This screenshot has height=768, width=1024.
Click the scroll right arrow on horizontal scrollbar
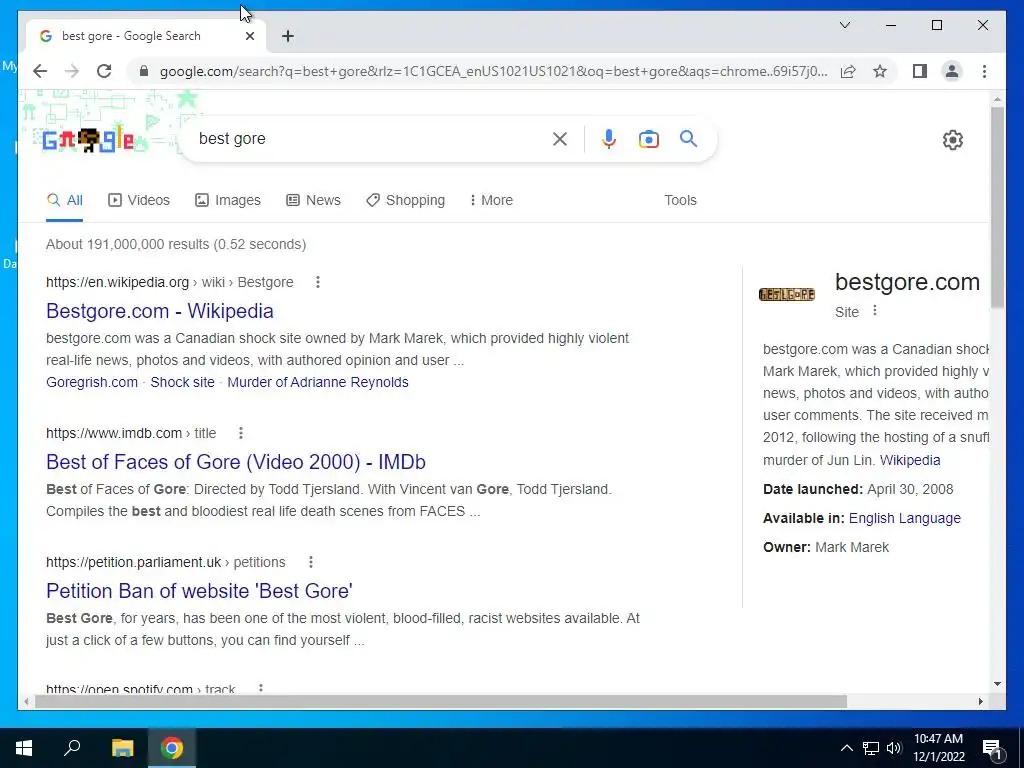point(980,701)
